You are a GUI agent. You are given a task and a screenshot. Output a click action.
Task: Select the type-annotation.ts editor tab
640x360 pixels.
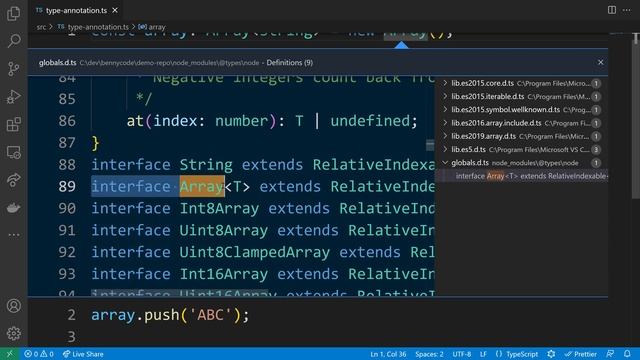tap(76, 10)
